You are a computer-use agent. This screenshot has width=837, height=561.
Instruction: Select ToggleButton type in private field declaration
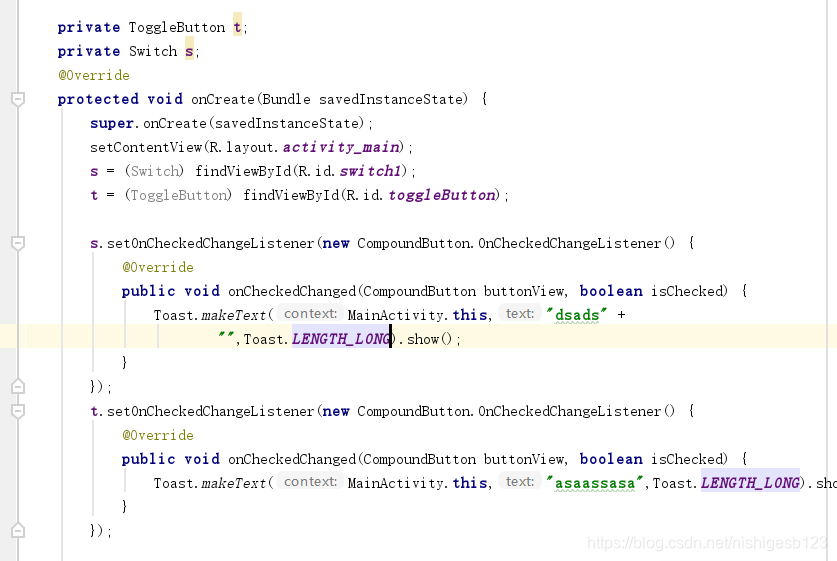coord(177,28)
